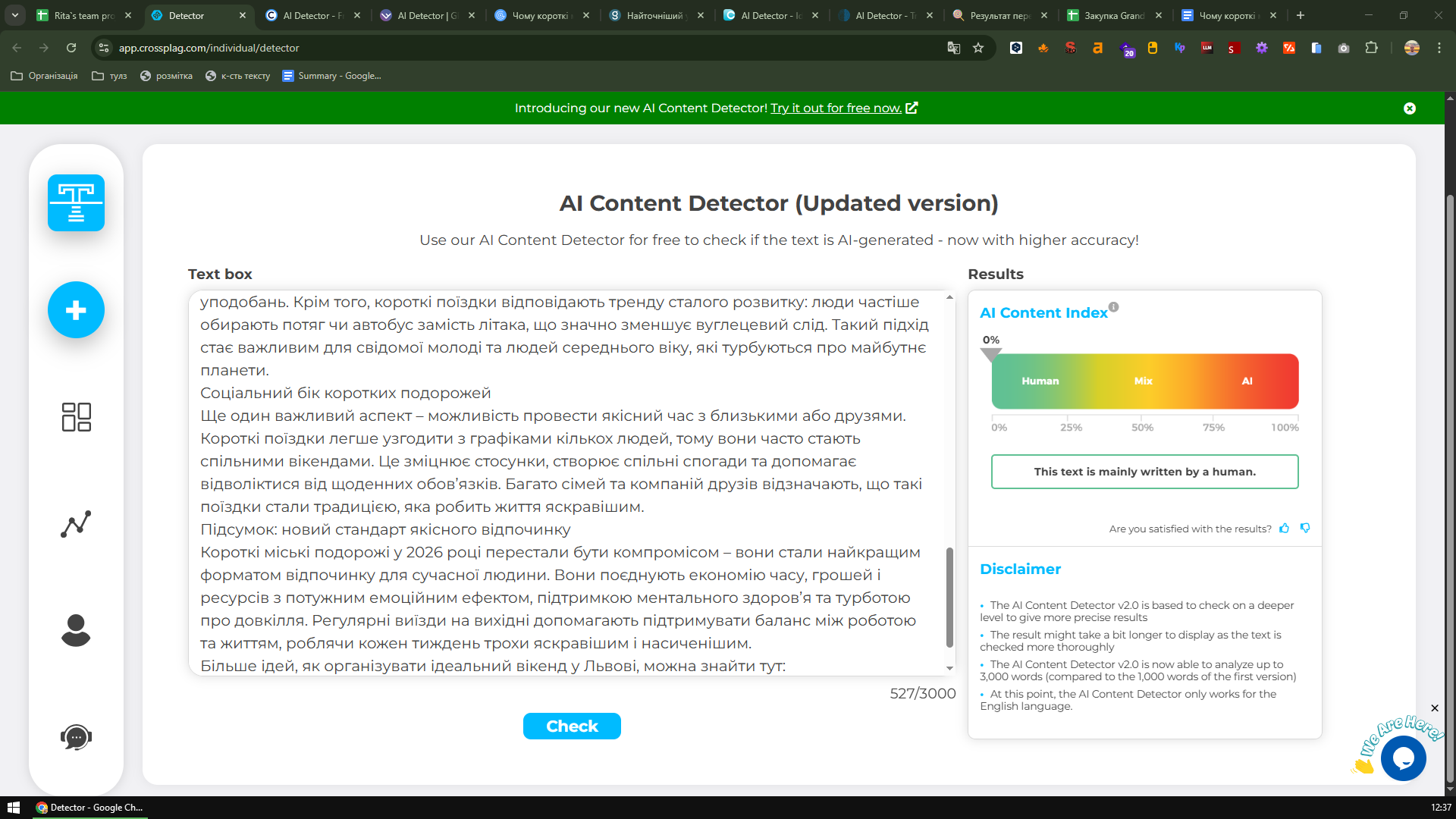Close the green announcement banner
The image size is (1456, 819).
(x=1409, y=108)
